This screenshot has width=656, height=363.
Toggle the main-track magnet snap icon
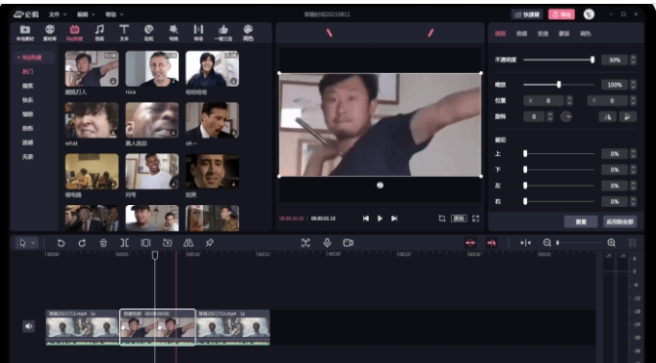[471, 243]
